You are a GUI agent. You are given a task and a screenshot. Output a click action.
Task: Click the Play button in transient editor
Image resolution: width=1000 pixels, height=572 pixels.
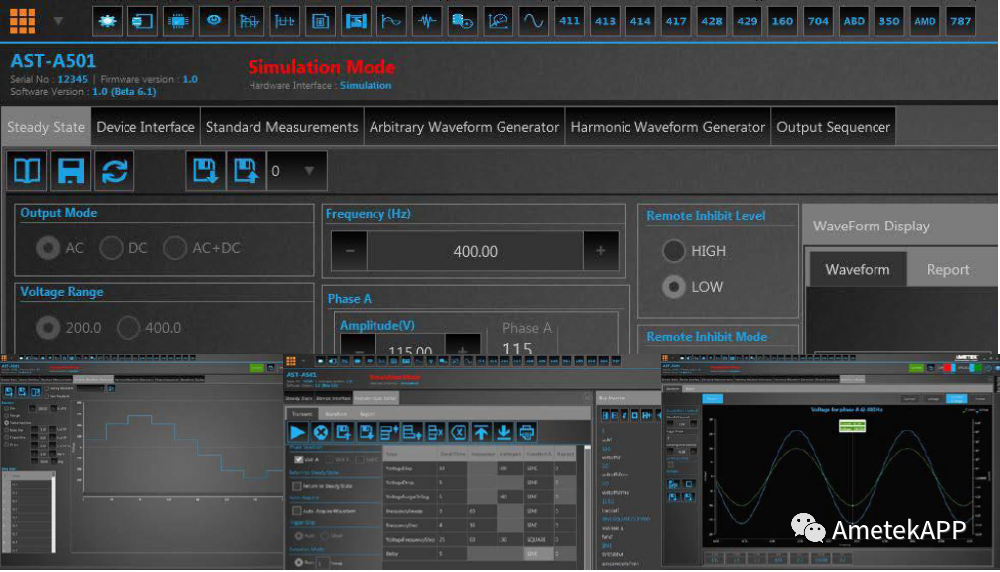[x=297, y=432]
